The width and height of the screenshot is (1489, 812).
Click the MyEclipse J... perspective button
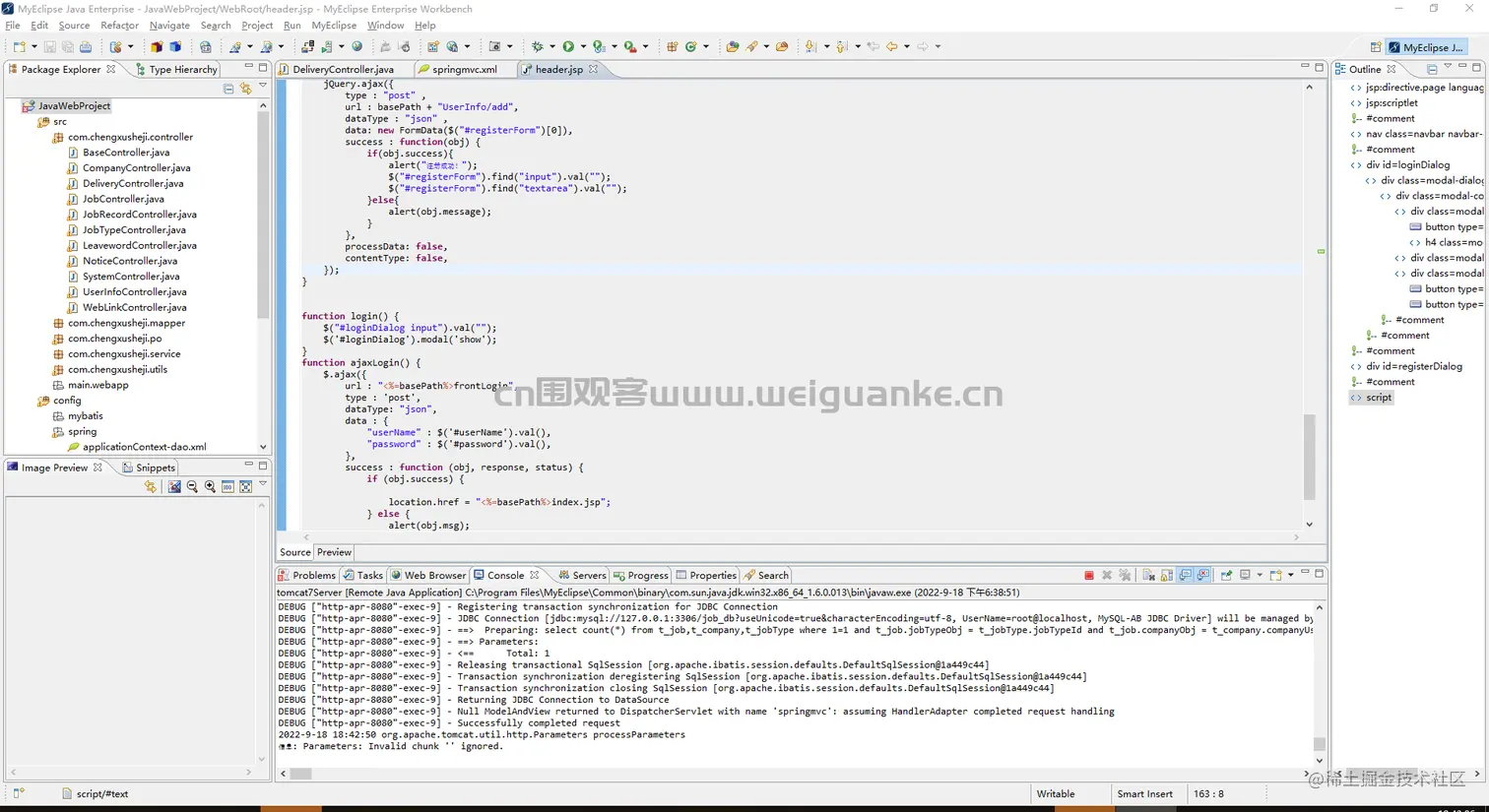[x=1426, y=47]
